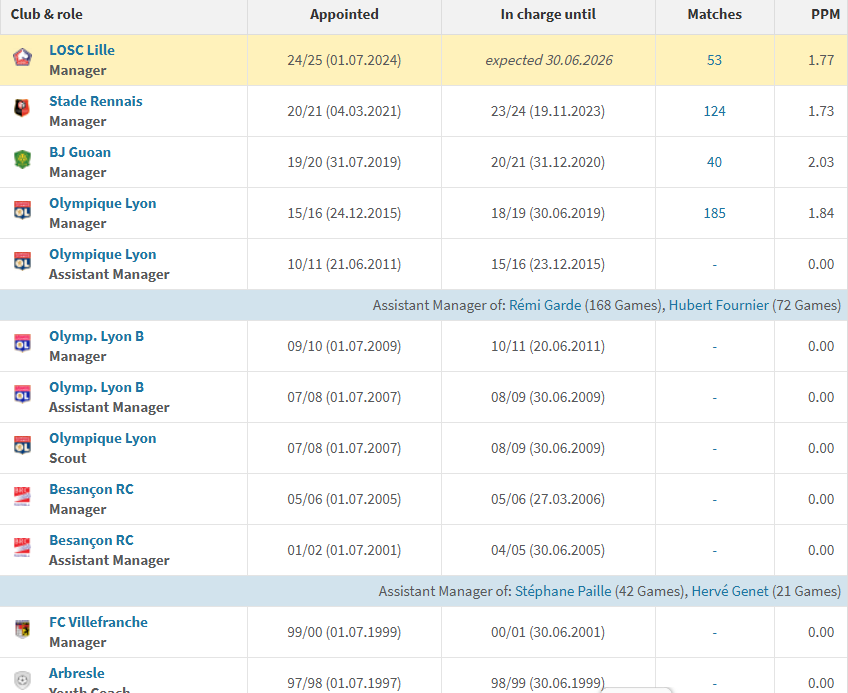The height and width of the screenshot is (693, 848).
Task: Click the Arbresle club crest
Action: [22, 680]
